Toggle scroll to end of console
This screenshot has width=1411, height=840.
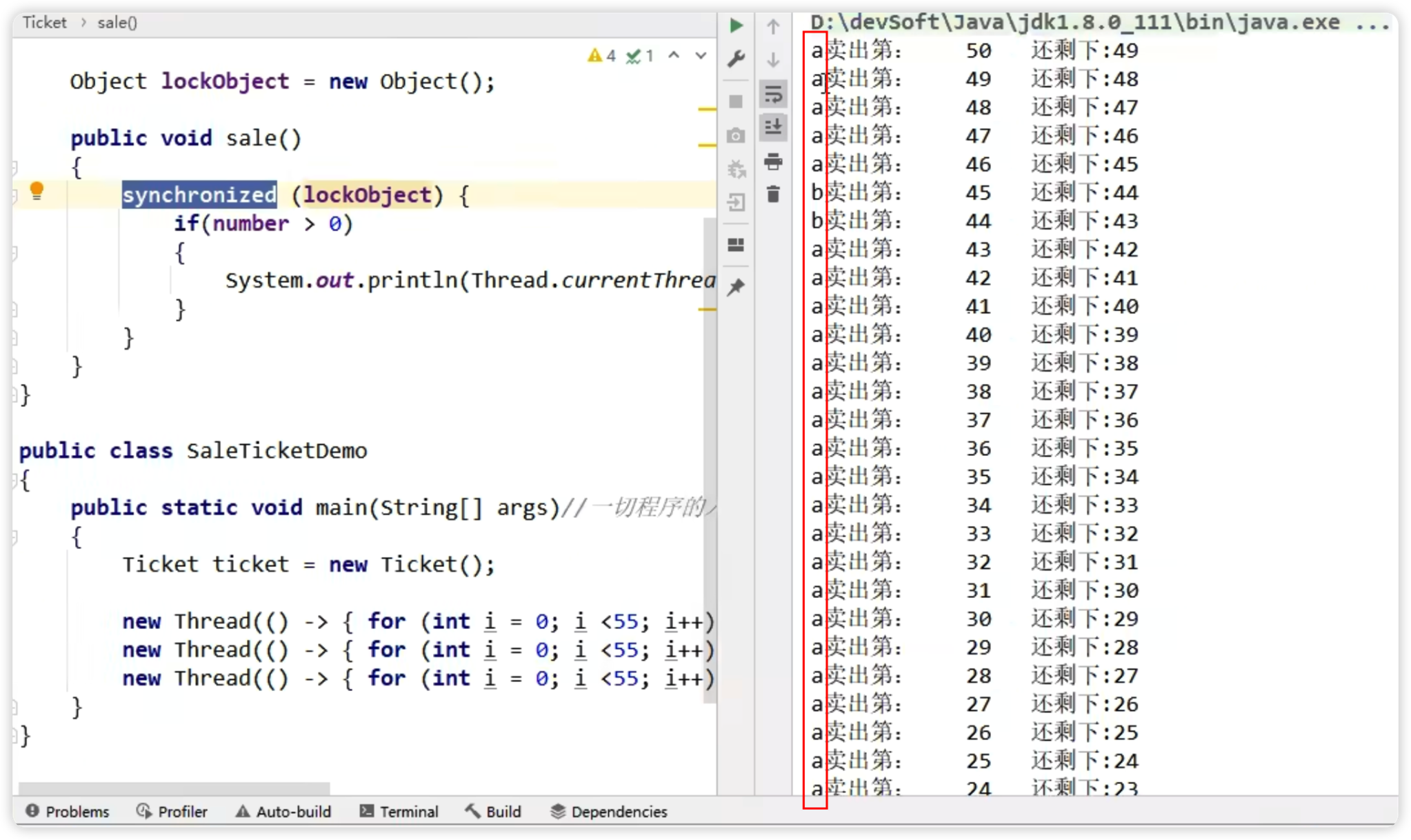tap(773, 127)
